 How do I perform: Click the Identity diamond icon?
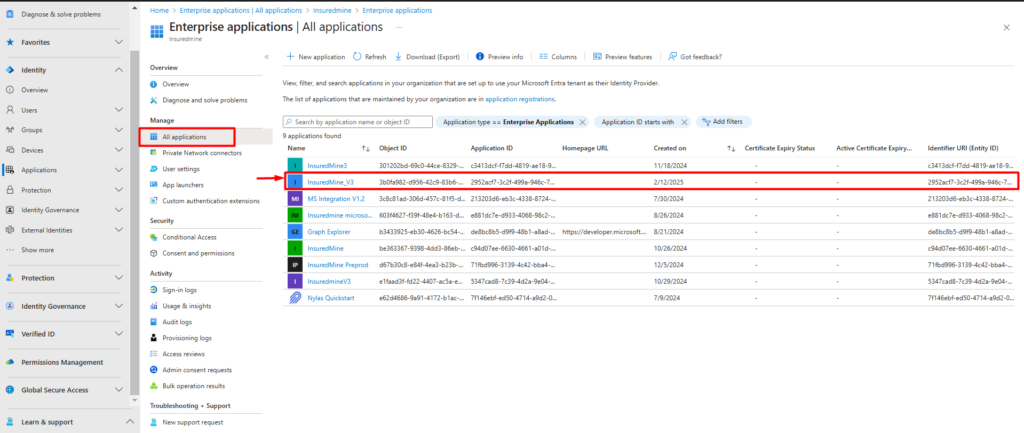point(10,70)
